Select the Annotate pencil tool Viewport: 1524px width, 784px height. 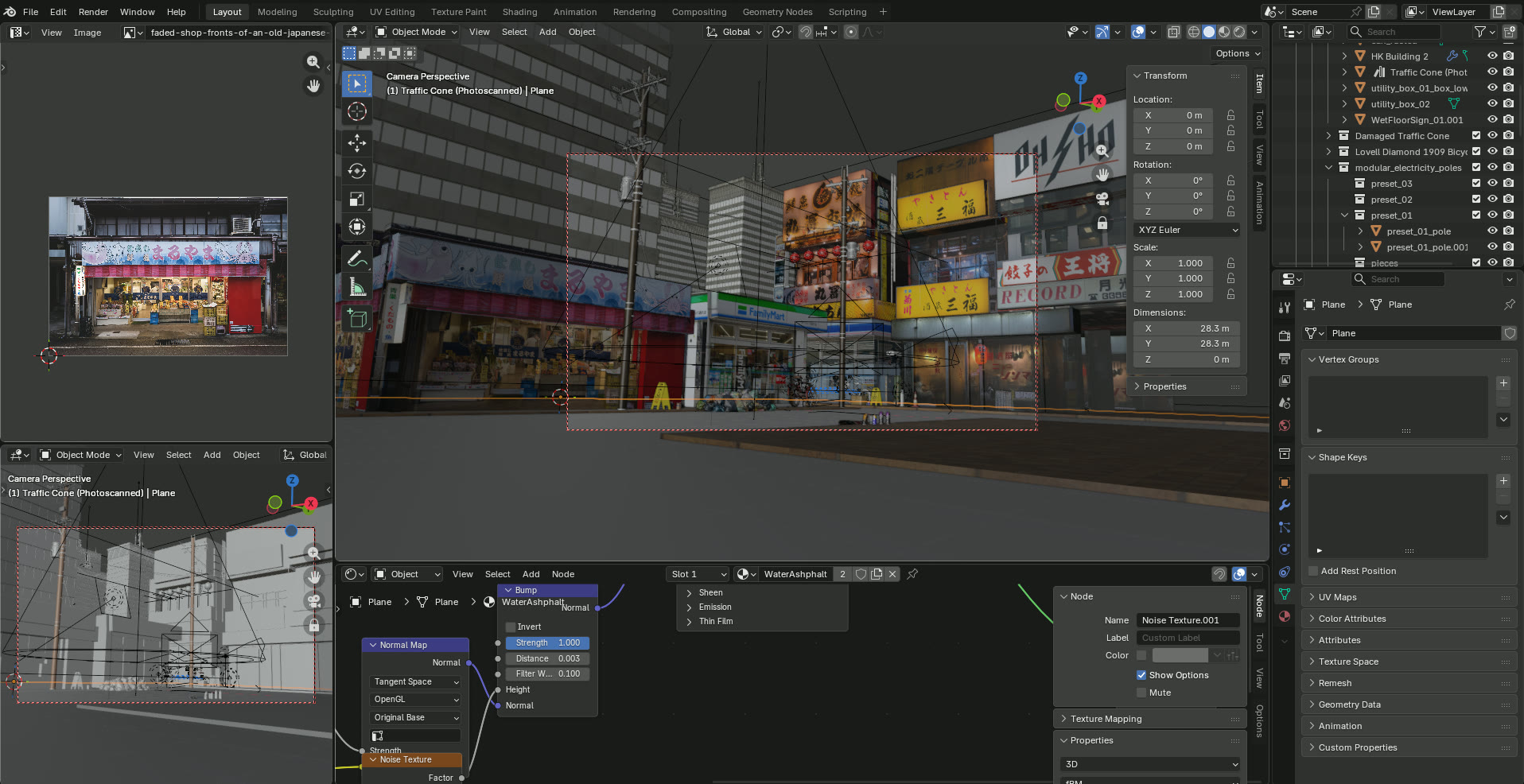pyautogui.click(x=357, y=258)
